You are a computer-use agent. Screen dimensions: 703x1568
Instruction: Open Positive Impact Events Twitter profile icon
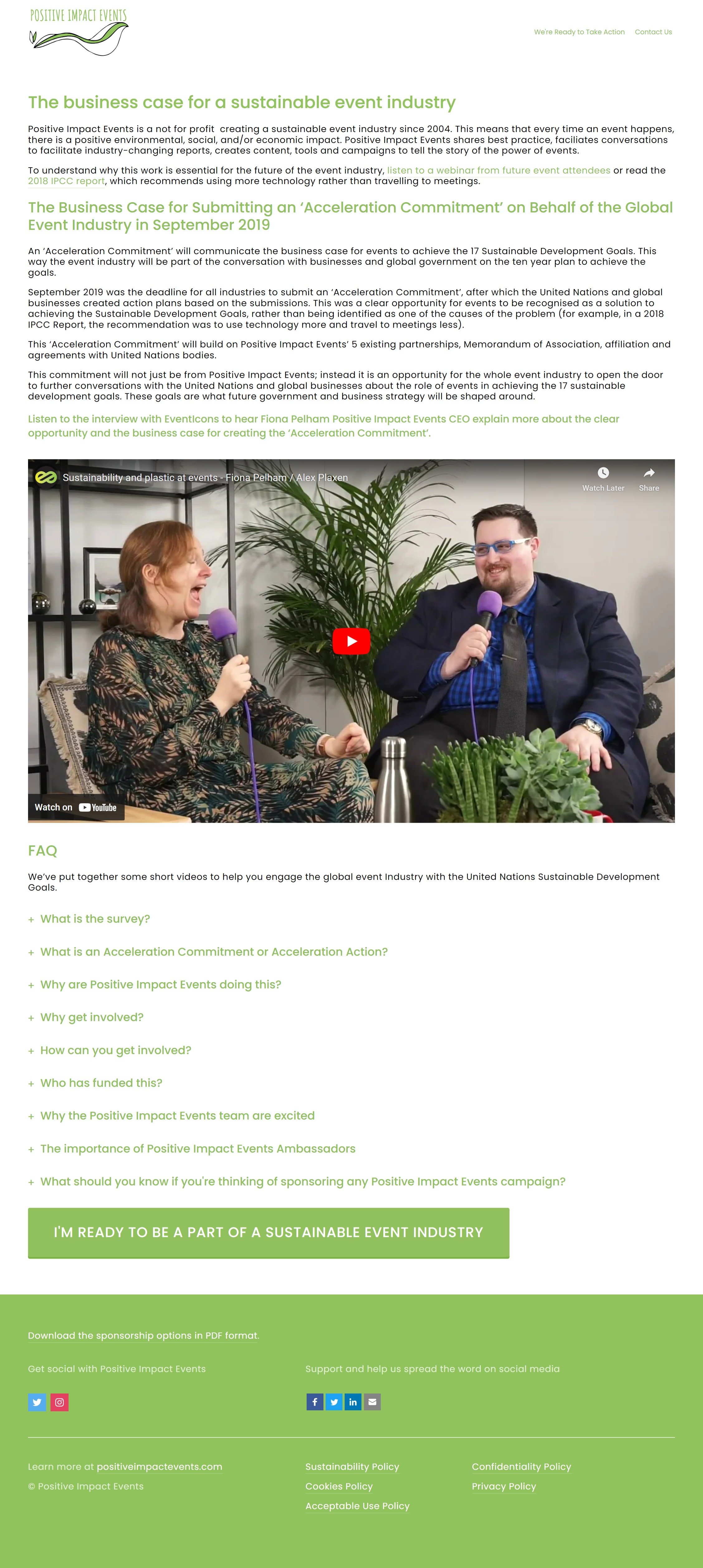pyautogui.click(x=37, y=1402)
